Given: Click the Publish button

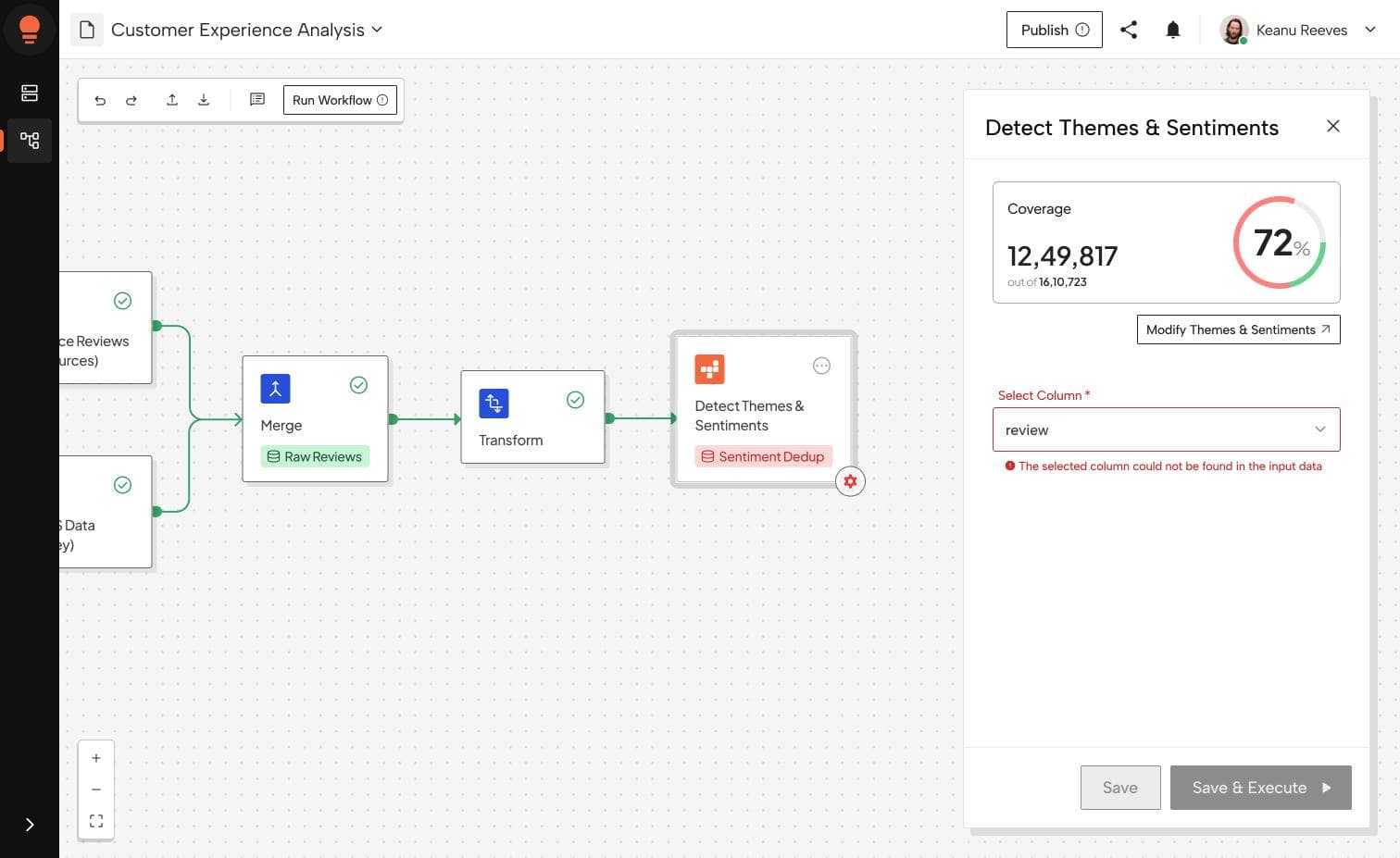Looking at the screenshot, I should pyautogui.click(x=1055, y=30).
